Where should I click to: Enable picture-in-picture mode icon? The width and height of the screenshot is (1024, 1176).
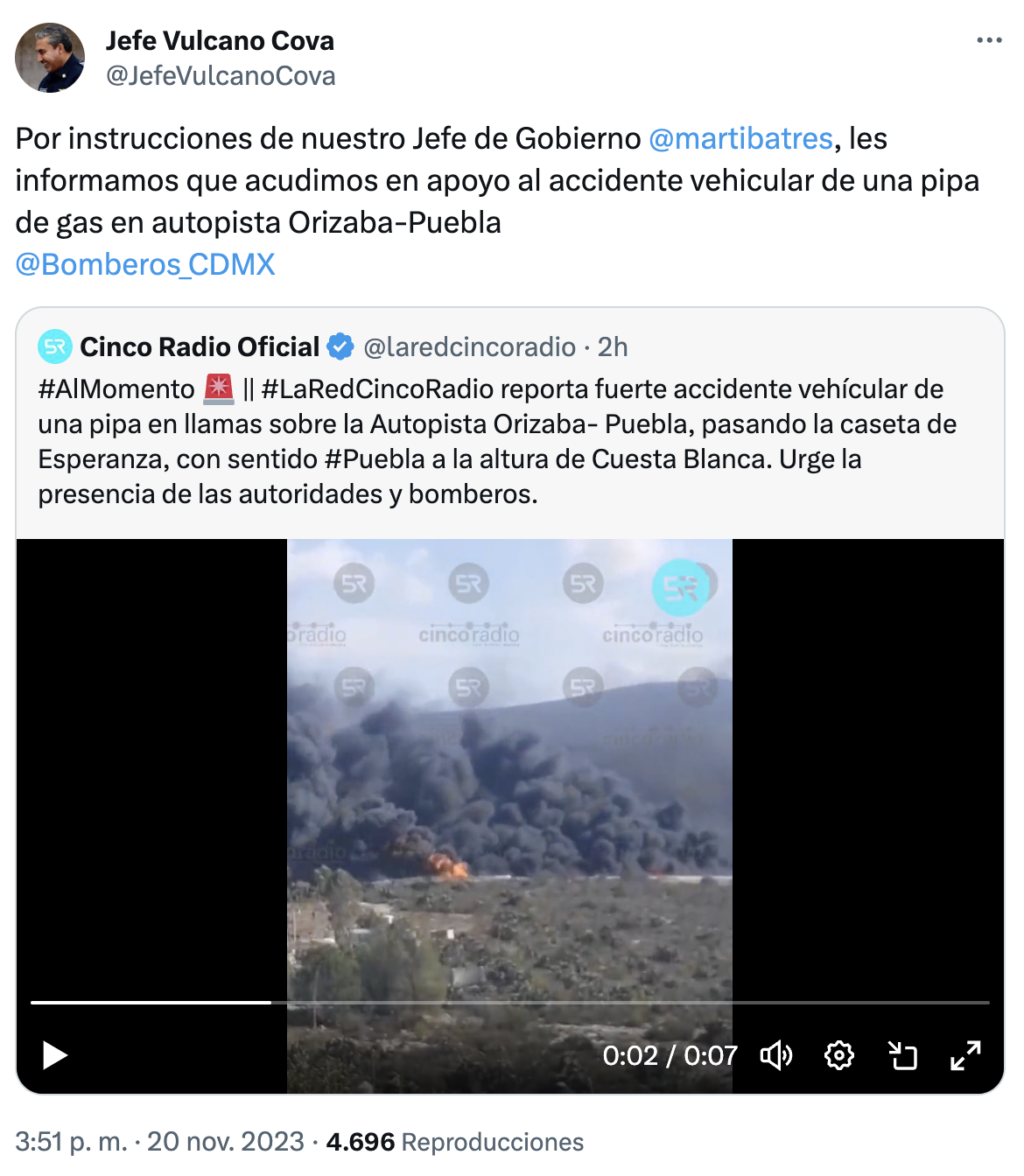click(x=902, y=1055)
